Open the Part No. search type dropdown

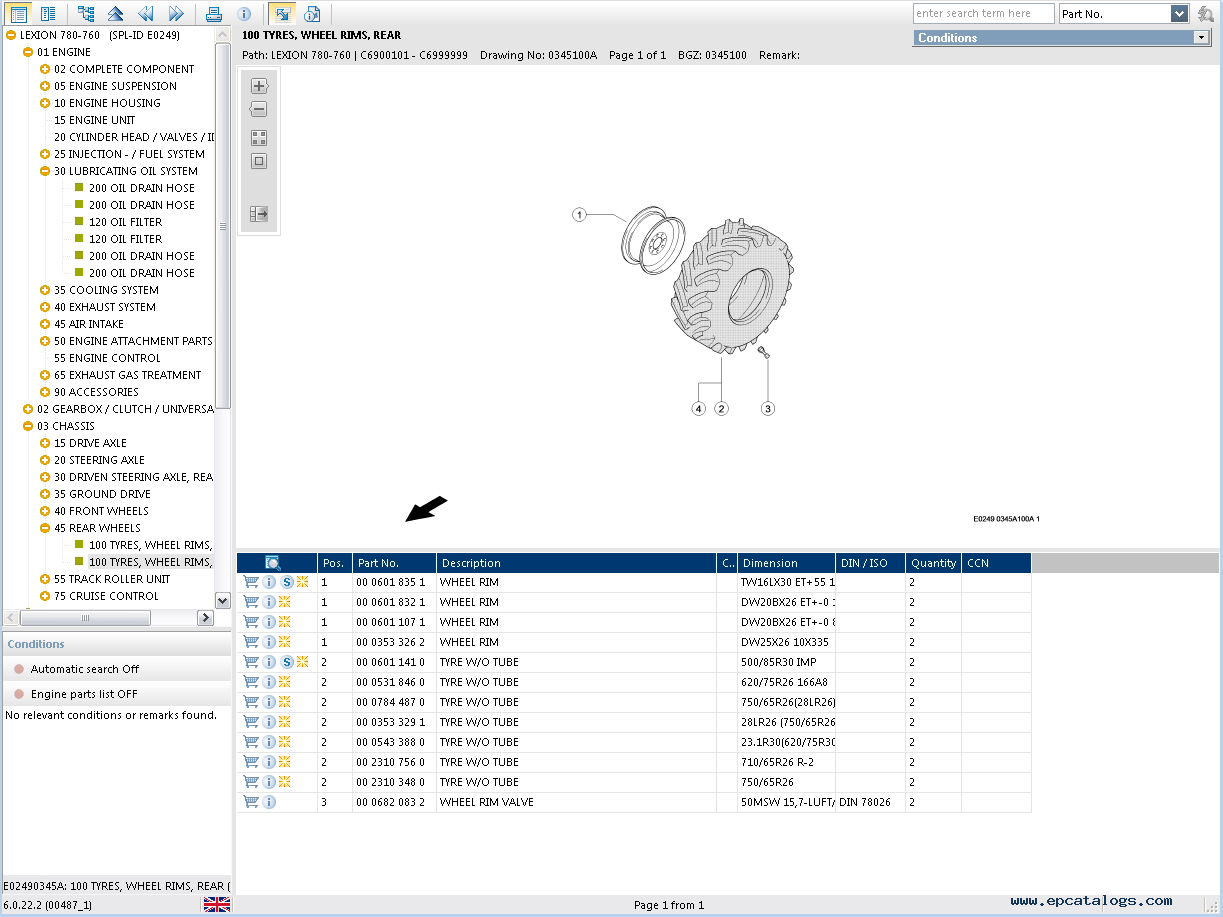point(1179,14)
